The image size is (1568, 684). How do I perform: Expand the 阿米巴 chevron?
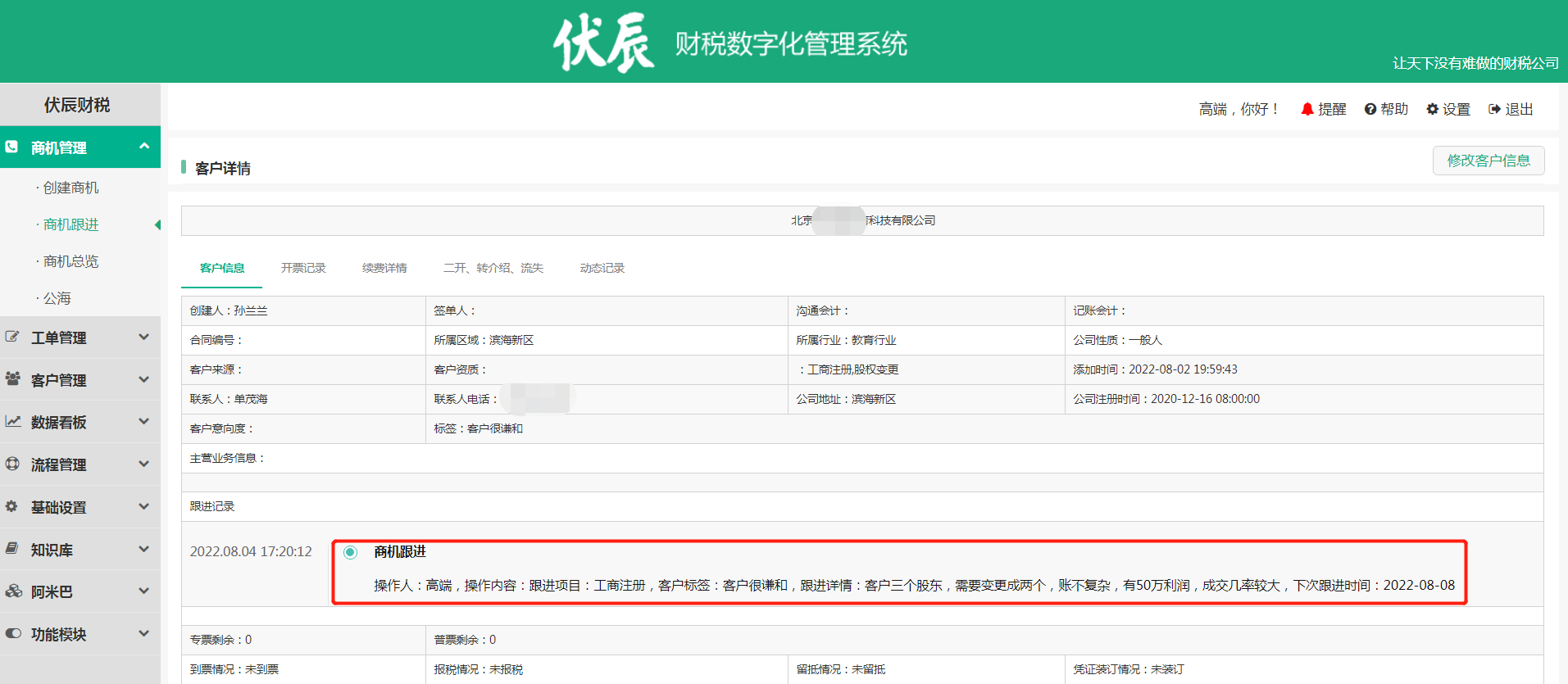click(144, 591)
